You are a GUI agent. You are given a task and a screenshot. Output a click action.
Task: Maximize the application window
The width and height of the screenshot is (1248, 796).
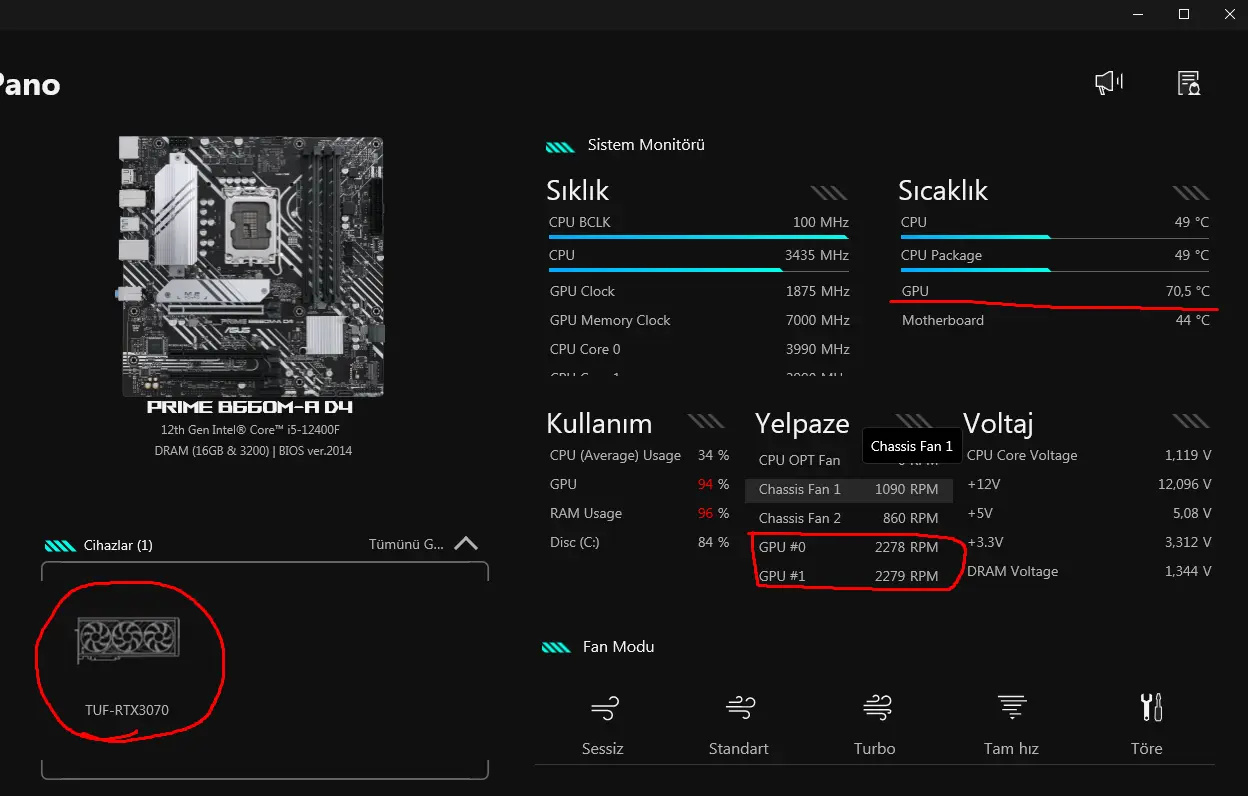pos(1184,14)
